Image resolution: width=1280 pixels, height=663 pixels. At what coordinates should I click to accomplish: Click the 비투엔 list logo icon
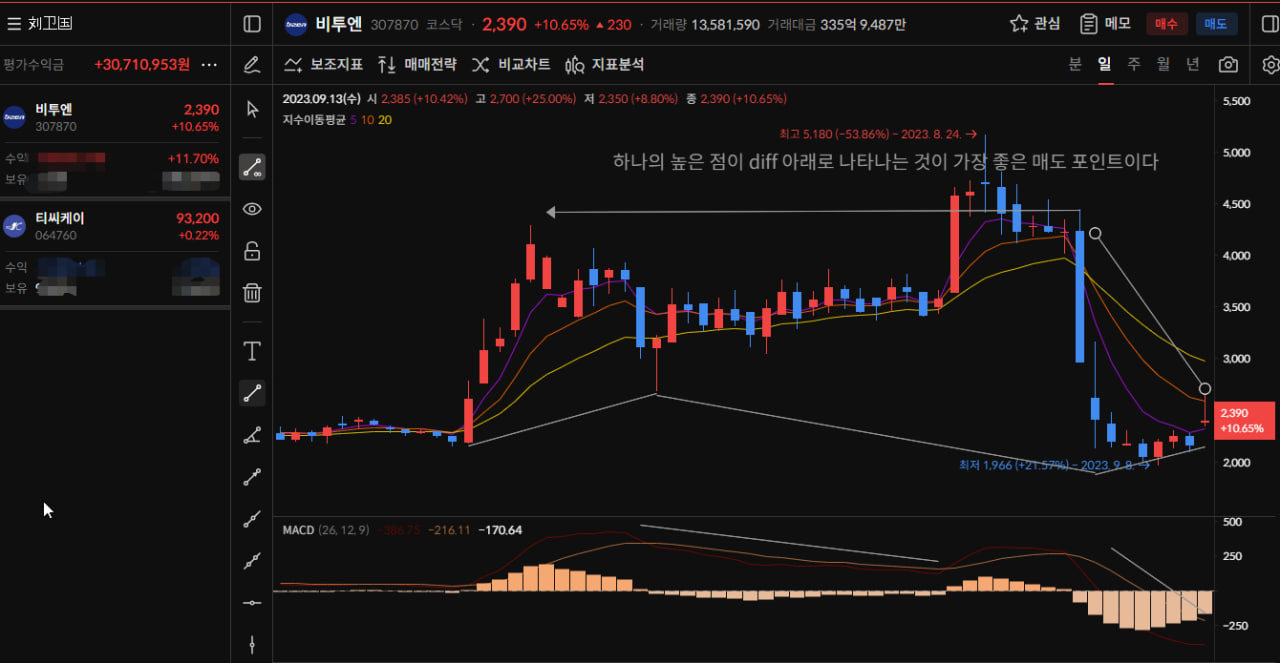click(14, 117)
